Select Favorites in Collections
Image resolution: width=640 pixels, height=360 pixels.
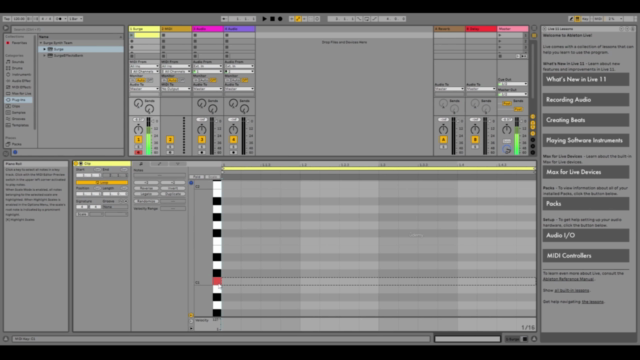point(17,43)
